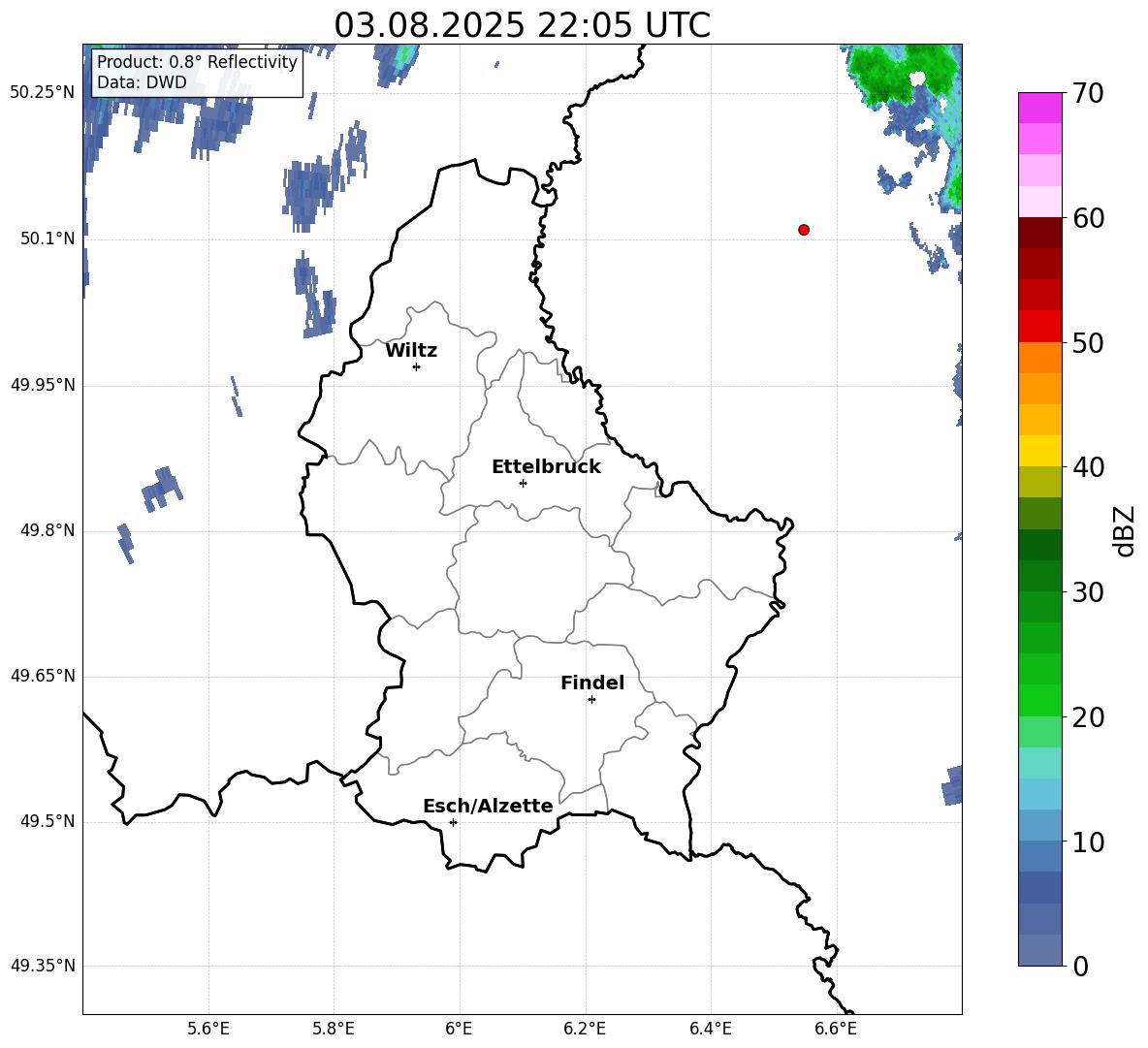Click the bright green swatch just above 20

pos(1040,700)
